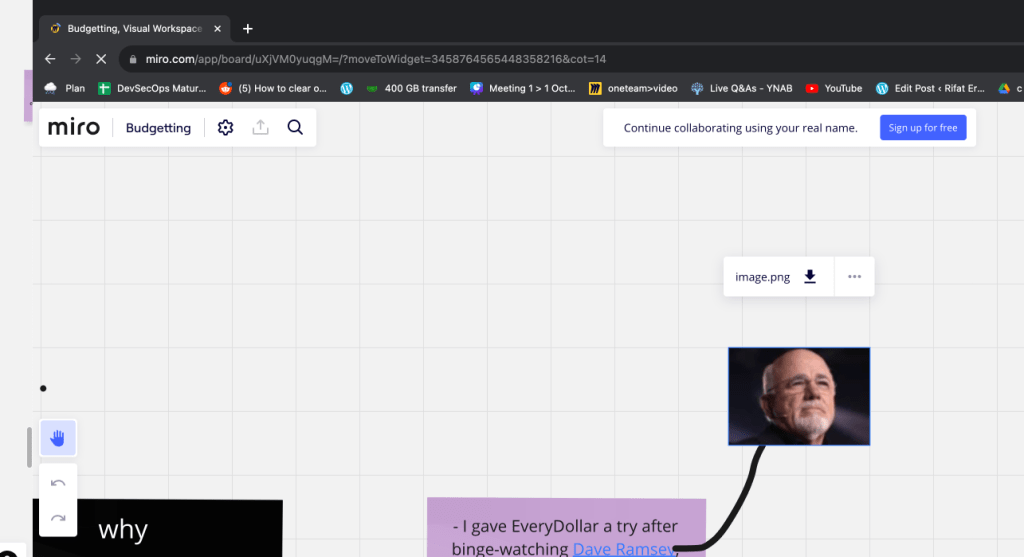Click the browser back arrow

(x=50, y=59)
